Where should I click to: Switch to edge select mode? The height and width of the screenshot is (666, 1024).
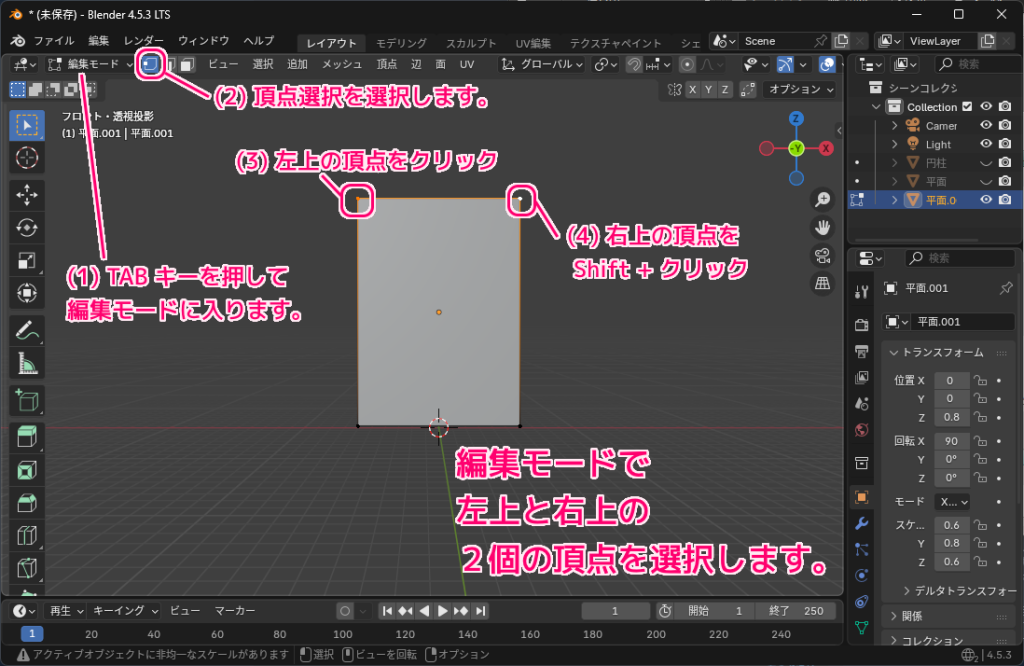(173, 63)
